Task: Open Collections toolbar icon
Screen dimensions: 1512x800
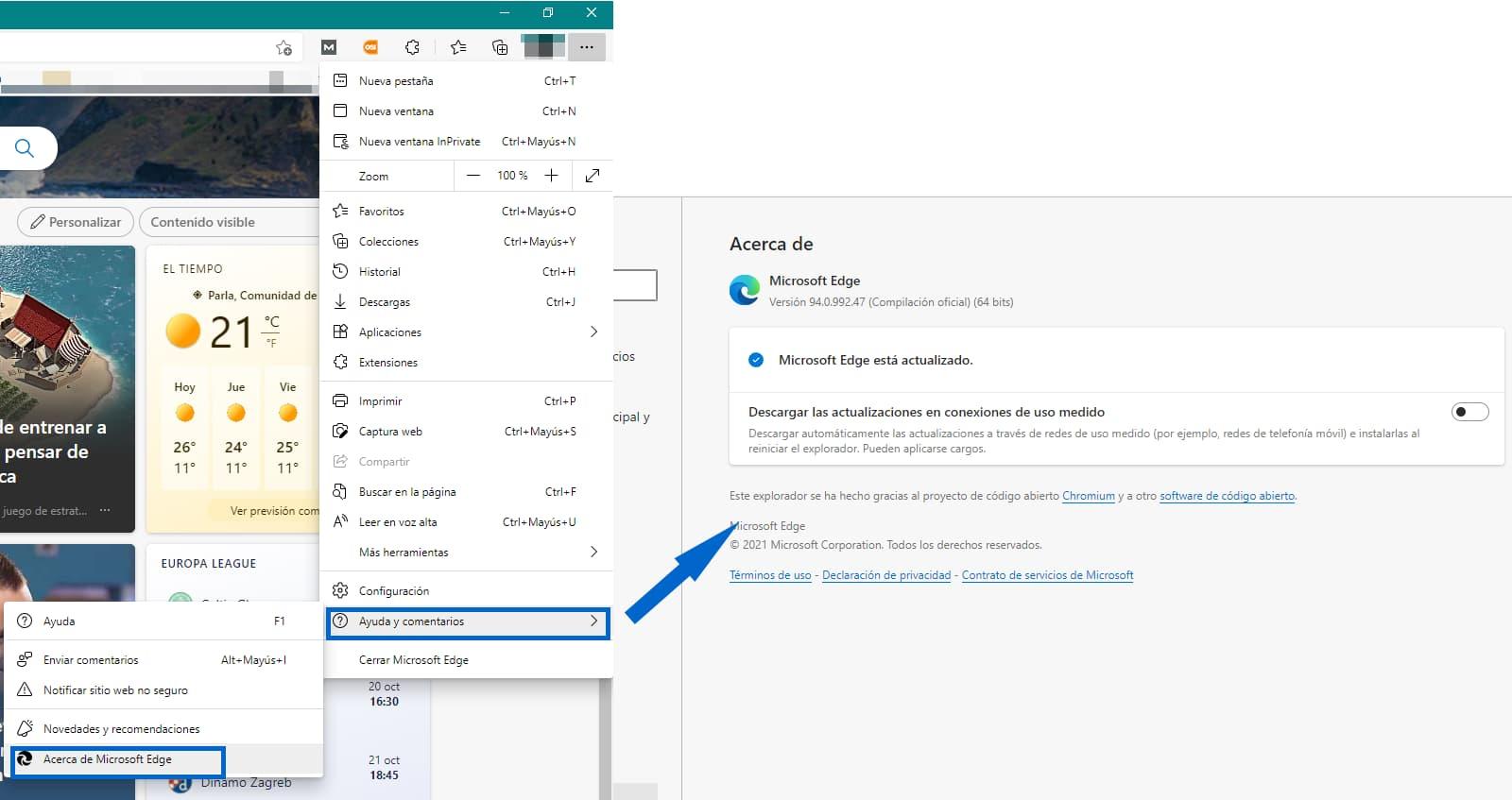Action: pyautogui.click(x=500, y=47)
